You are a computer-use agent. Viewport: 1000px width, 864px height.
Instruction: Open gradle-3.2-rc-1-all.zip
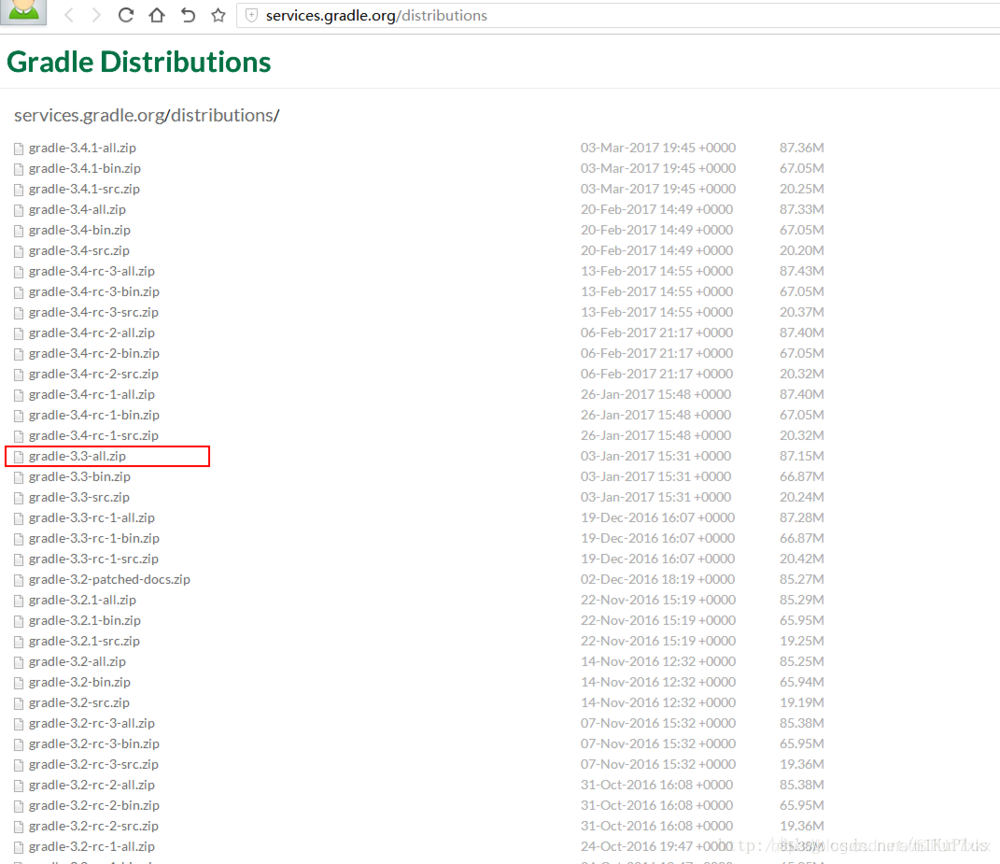[92, 847]
